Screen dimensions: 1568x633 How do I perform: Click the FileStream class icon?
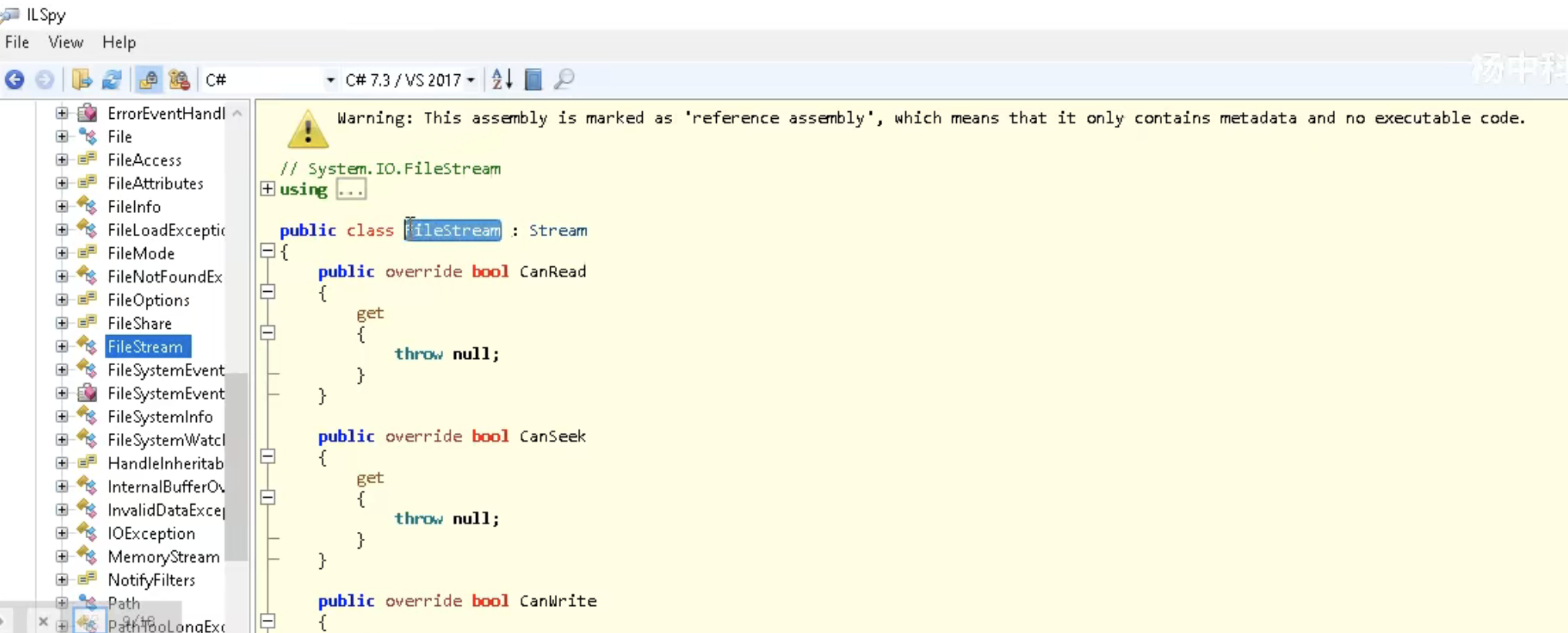point(87,347)
